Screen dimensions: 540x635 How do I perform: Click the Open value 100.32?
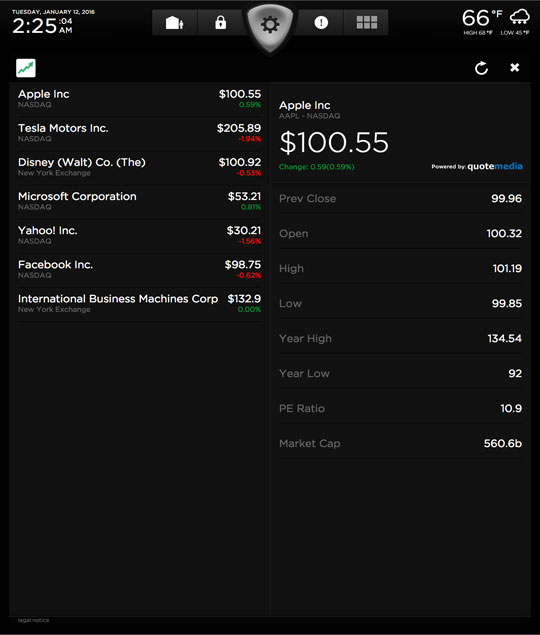pos(504,233)
